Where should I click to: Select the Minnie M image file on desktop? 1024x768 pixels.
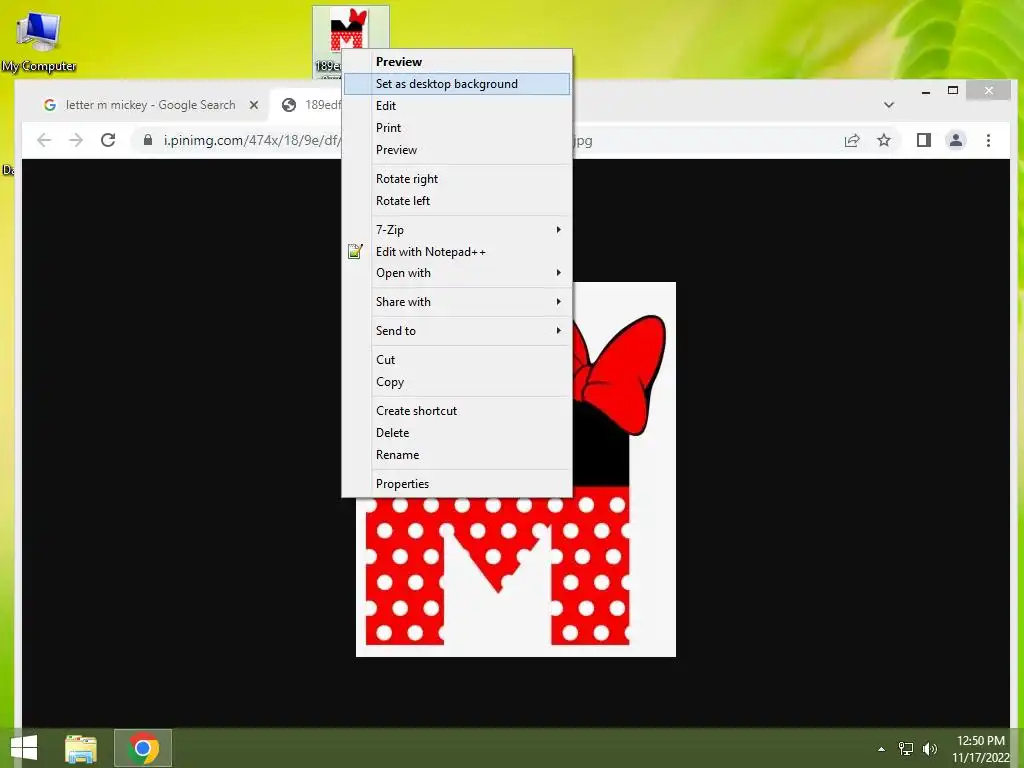[x=349, y=31]
